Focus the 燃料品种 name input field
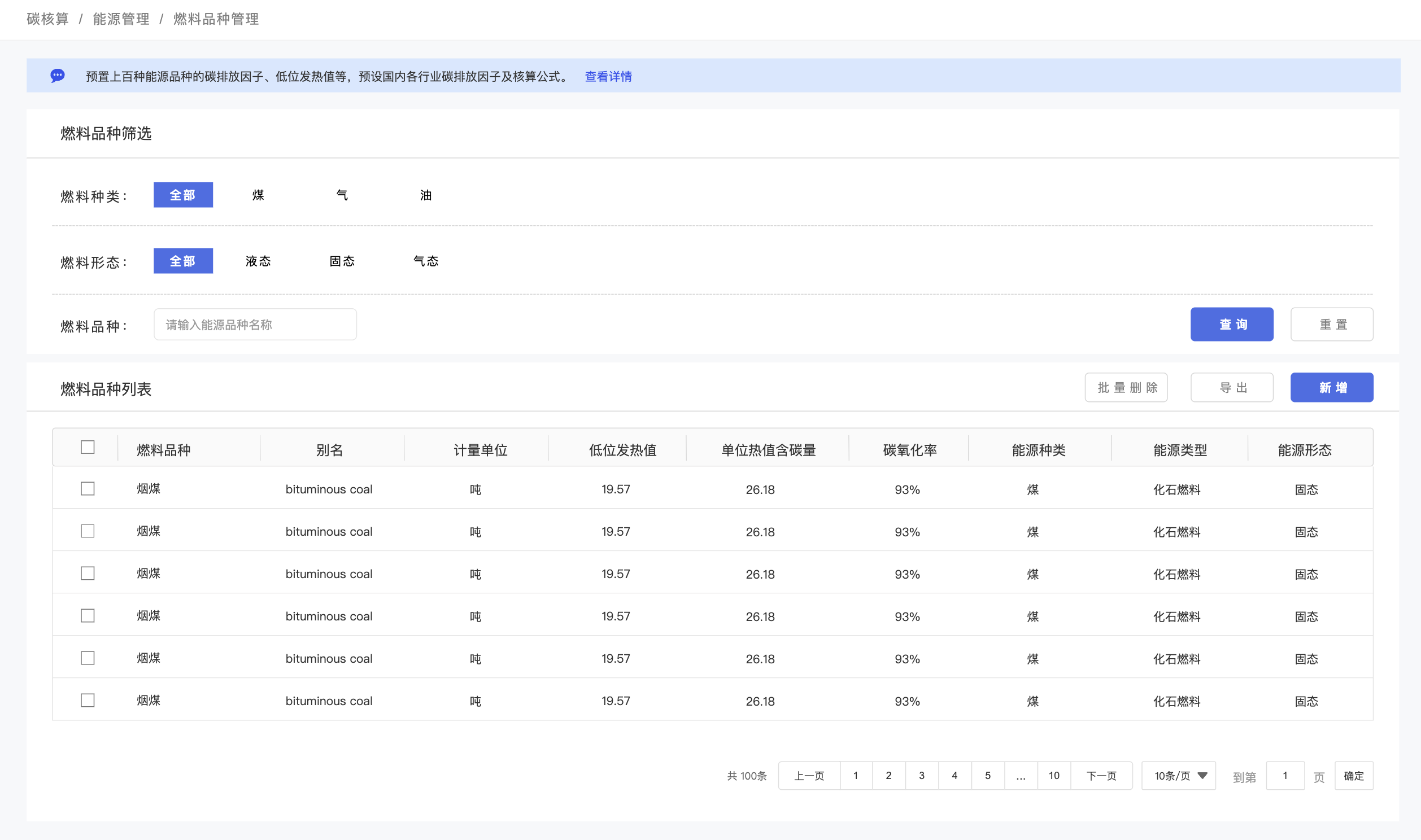This screenshot has width=1421, height=840. click(255, 325)
